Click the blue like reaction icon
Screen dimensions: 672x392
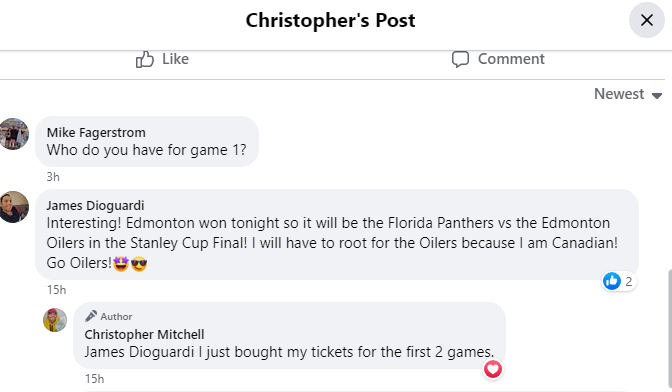pyautogui.click(x=612, y=281)
